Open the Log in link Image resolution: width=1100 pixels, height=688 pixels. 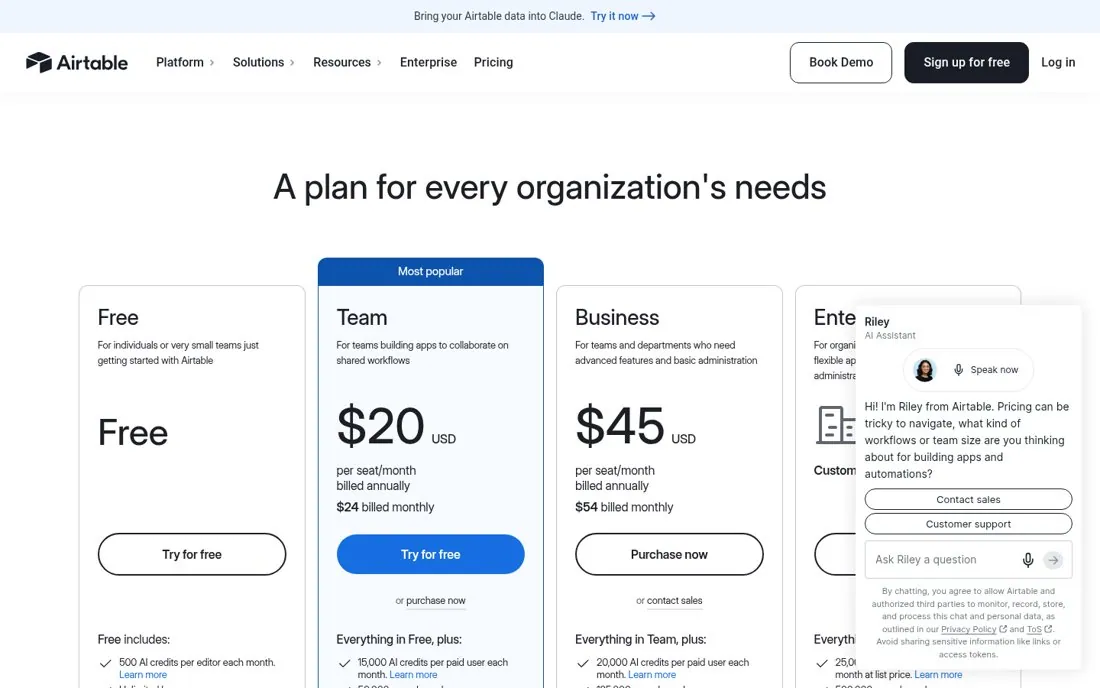(1058, 62)
